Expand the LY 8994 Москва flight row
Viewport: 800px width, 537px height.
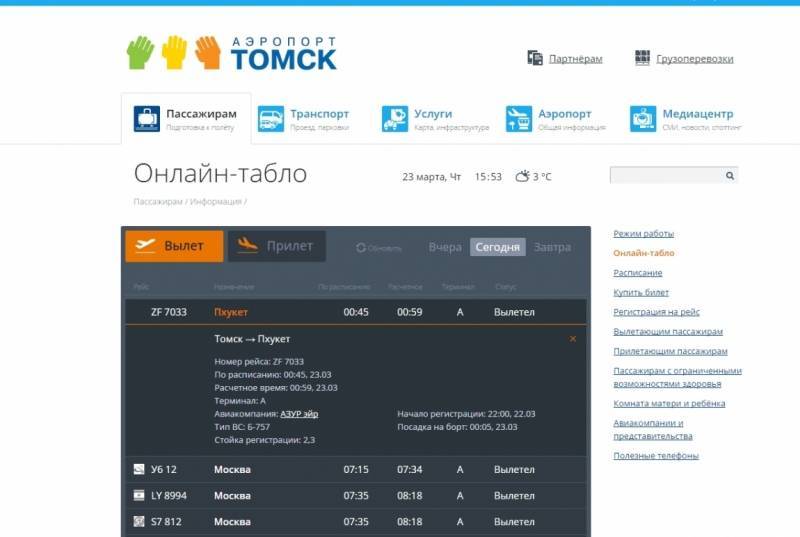(356, 496)
